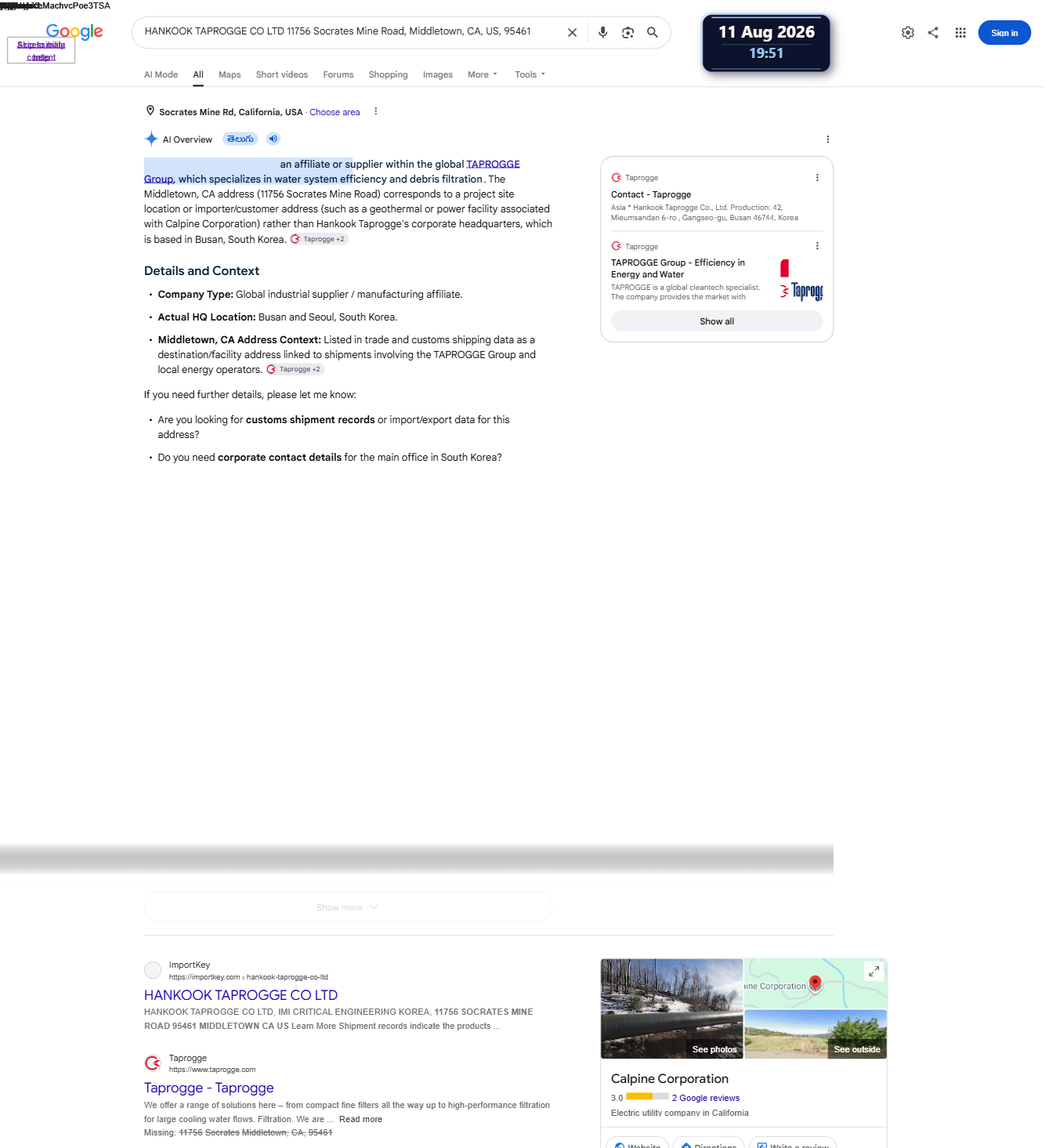Image resolution: width=1056 pixels, height=1148 pixels.
Task: Open the 2 Google reviews link
Action: click(706, 1098)
